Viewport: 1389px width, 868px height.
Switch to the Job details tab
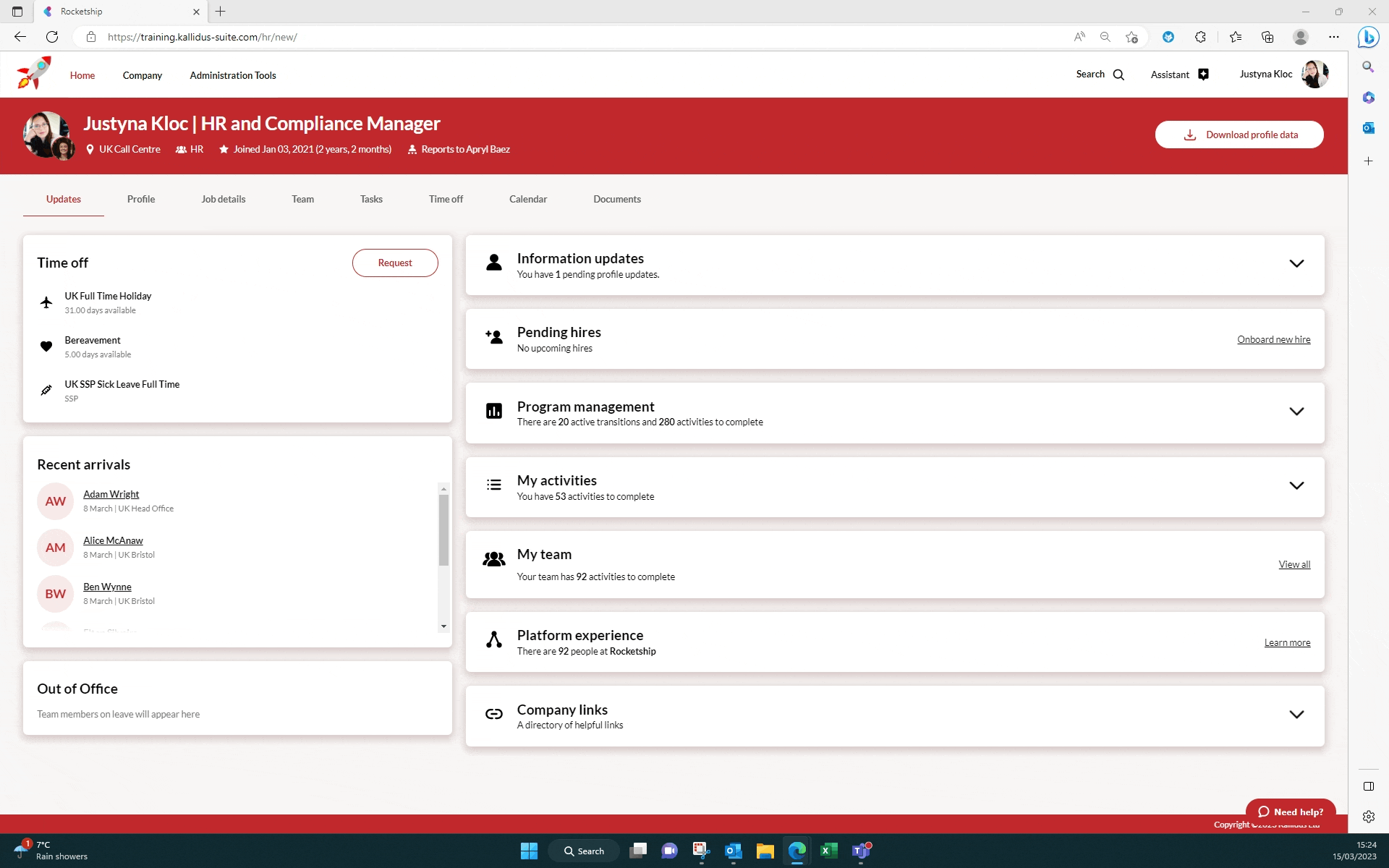click(223, 199)
